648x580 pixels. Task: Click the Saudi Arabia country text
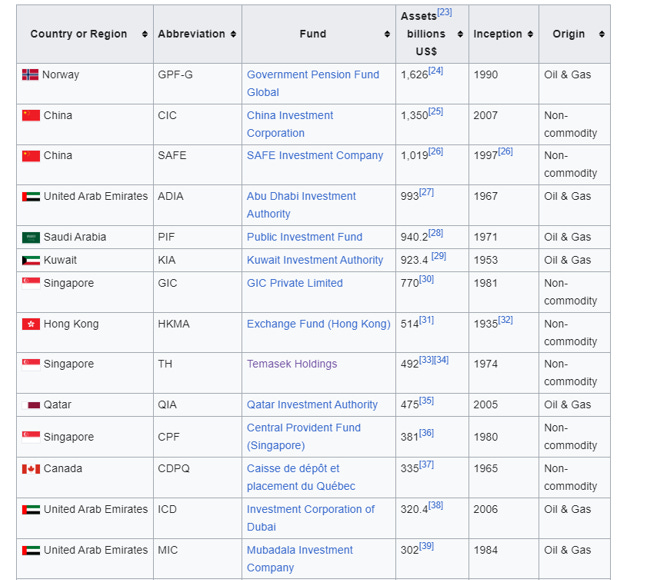75,237
